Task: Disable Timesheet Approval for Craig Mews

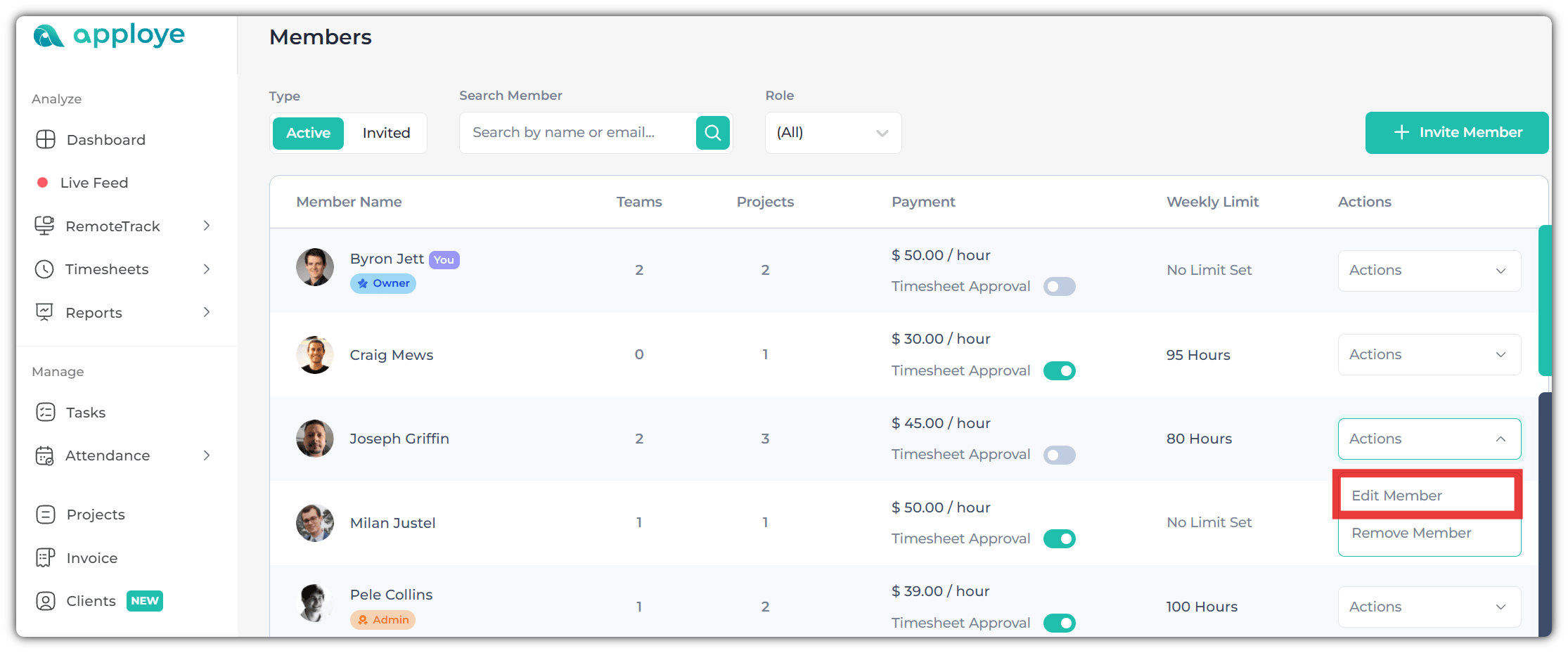Action: click(1059, 370)
